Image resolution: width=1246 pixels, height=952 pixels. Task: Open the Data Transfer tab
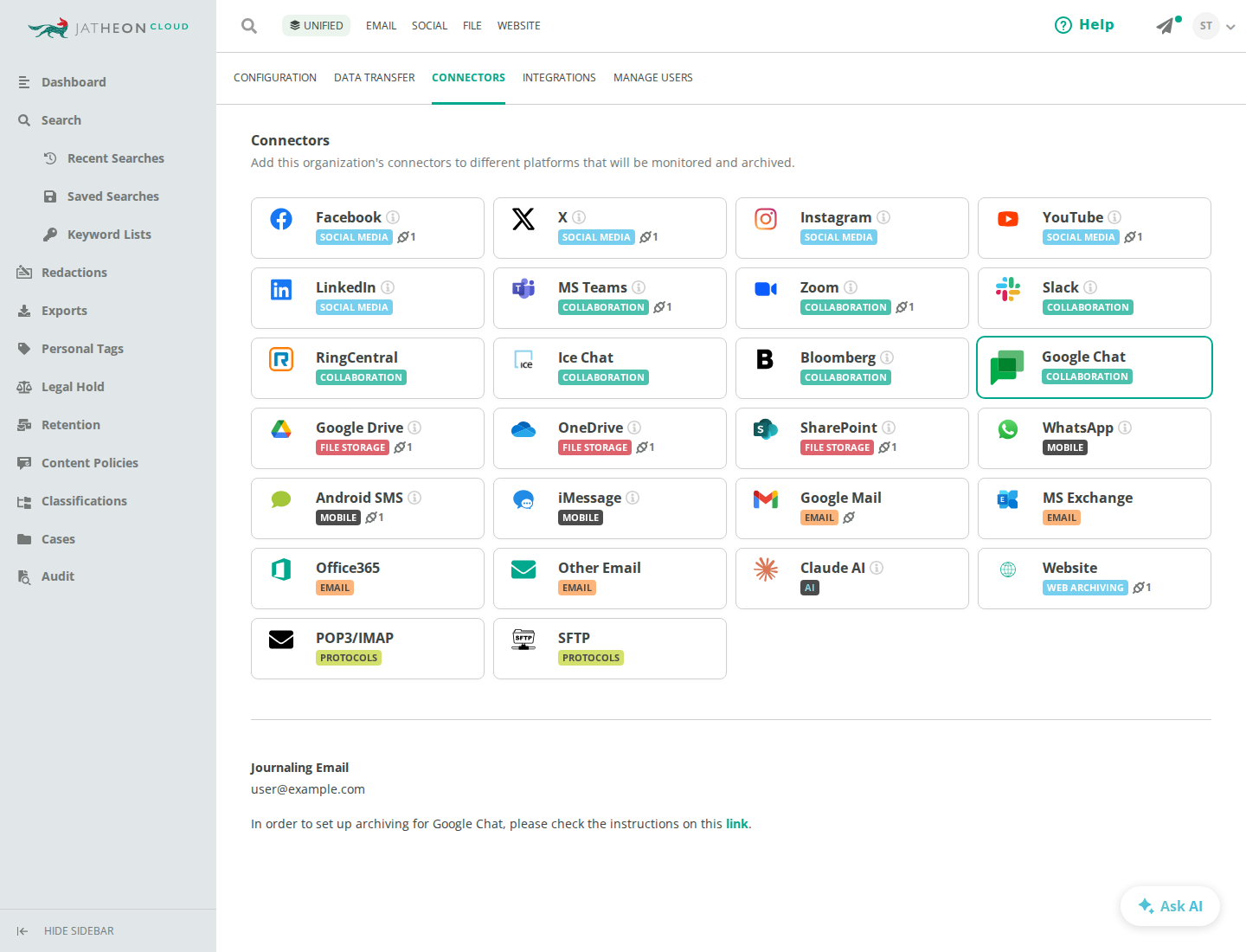click(375, 78)
